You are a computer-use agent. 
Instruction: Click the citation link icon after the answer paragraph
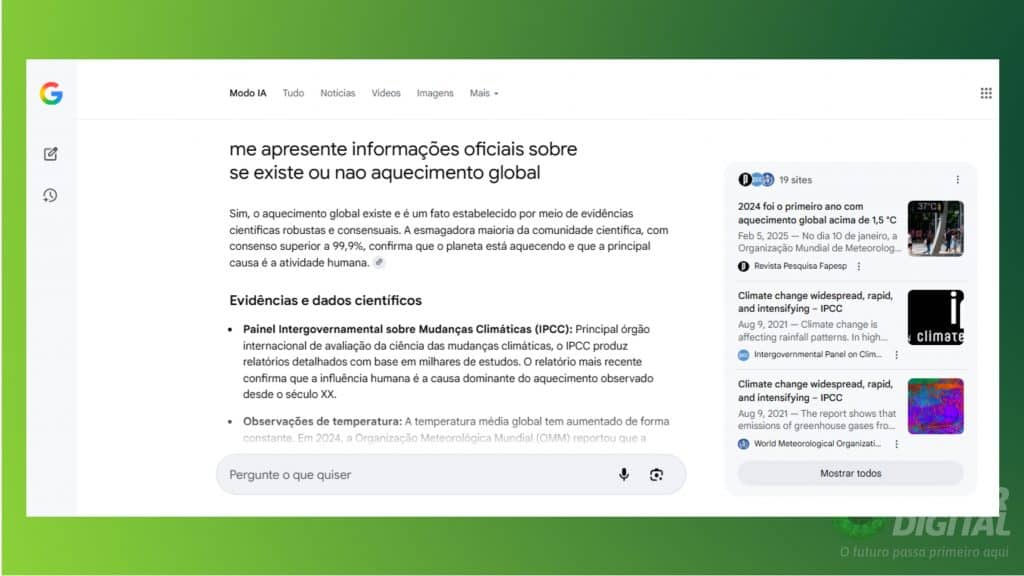click(x=380, y=262)
